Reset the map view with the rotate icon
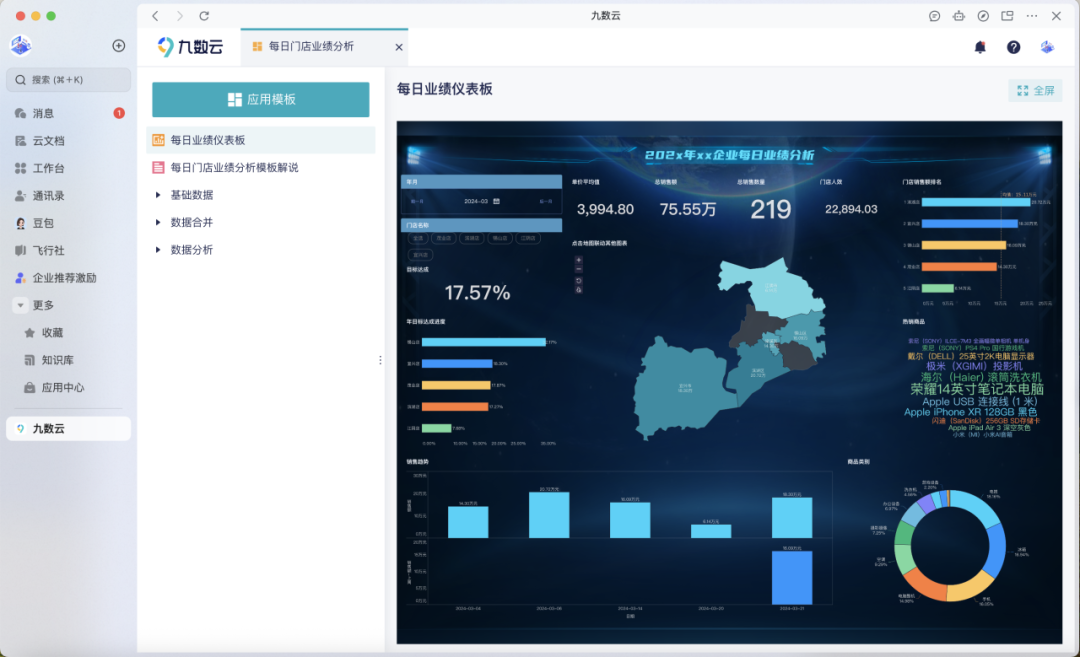Screen dimensions: 1080x657 (579, 280)
